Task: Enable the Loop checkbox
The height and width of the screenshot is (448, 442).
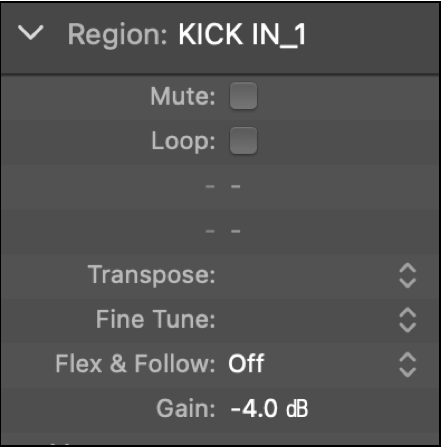Action: click(243, 140)
